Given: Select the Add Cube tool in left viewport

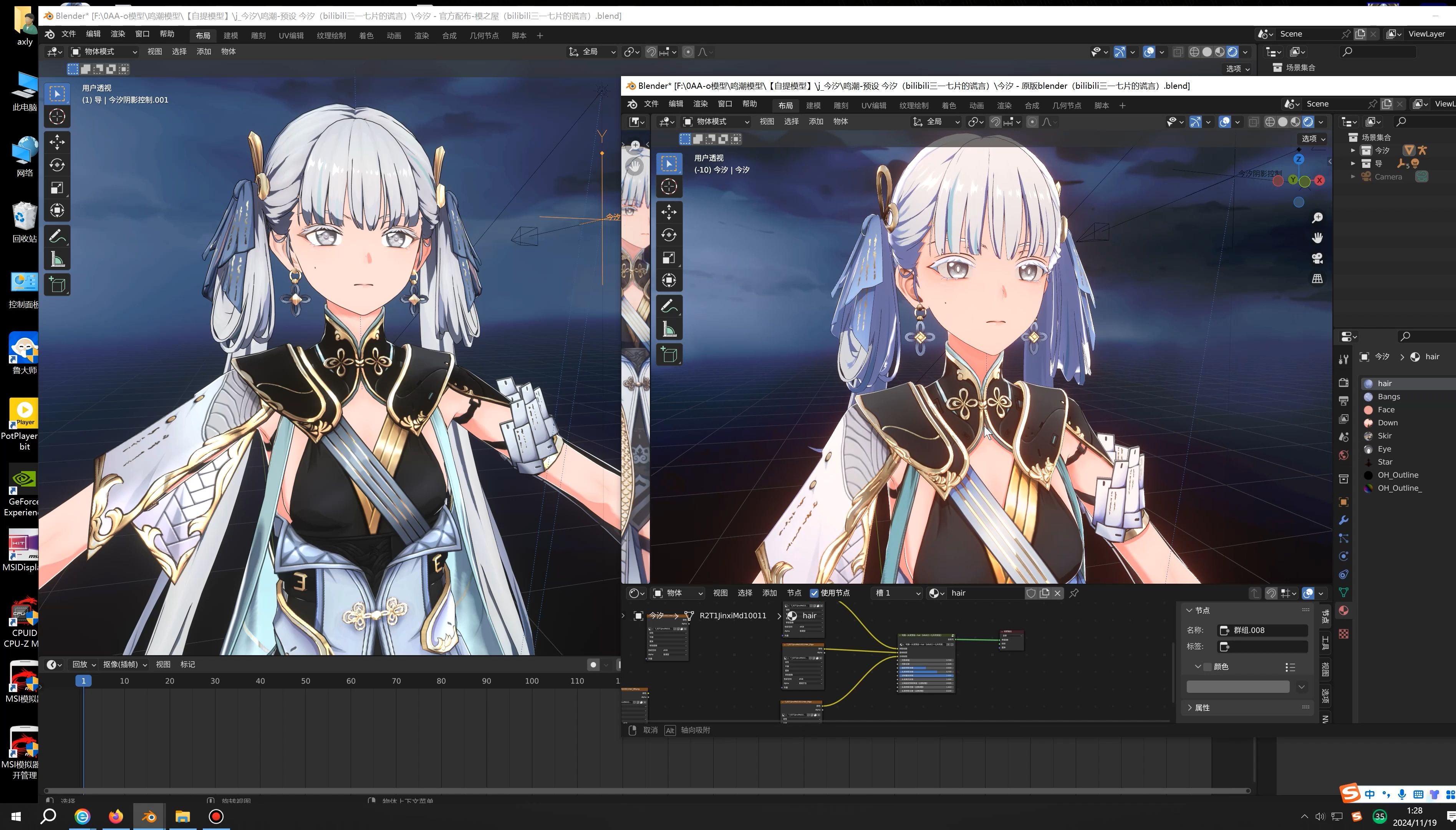Looking at the screenshot, I should pos(57,284).
